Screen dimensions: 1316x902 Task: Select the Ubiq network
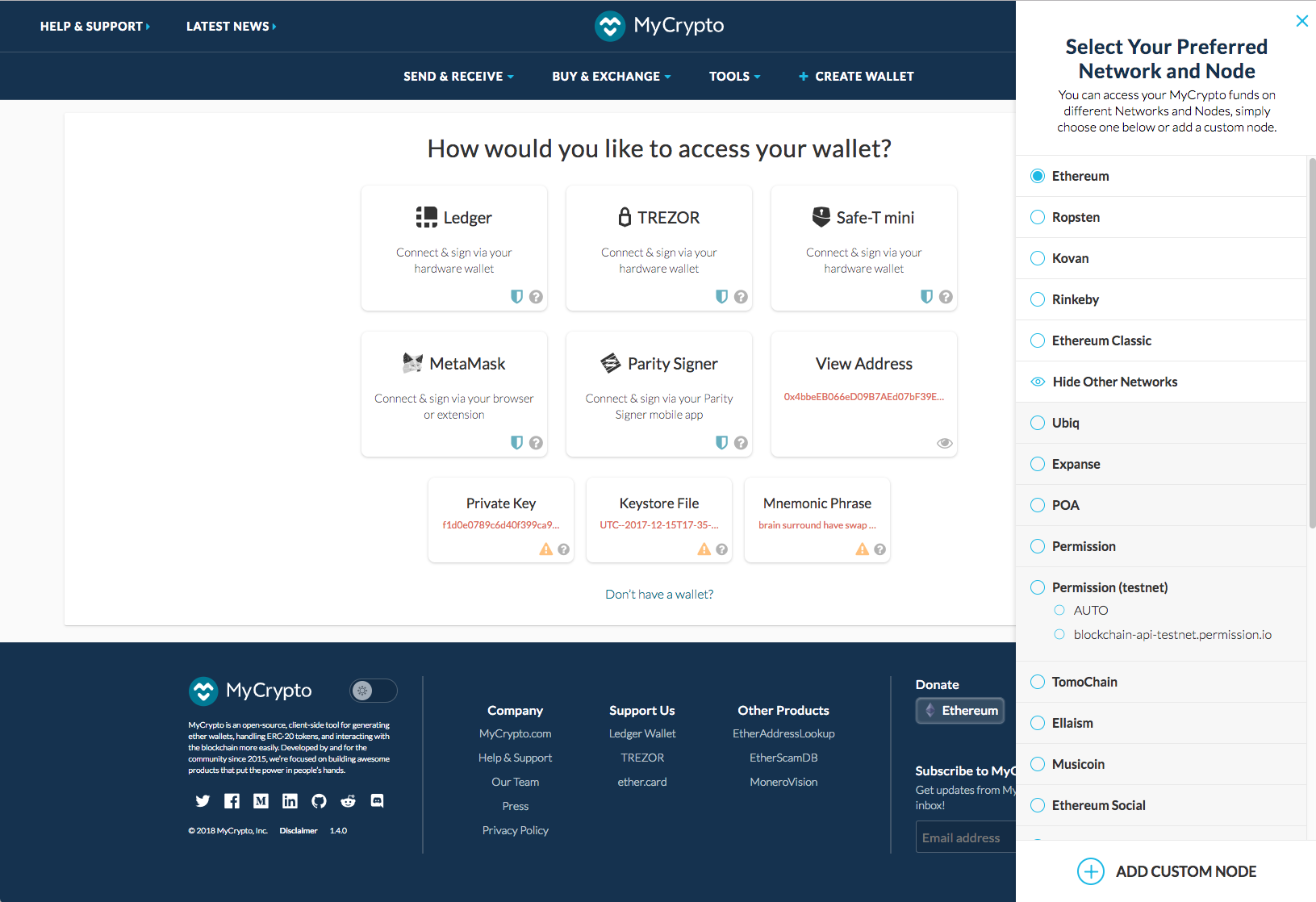click(x=1160, y=423)
